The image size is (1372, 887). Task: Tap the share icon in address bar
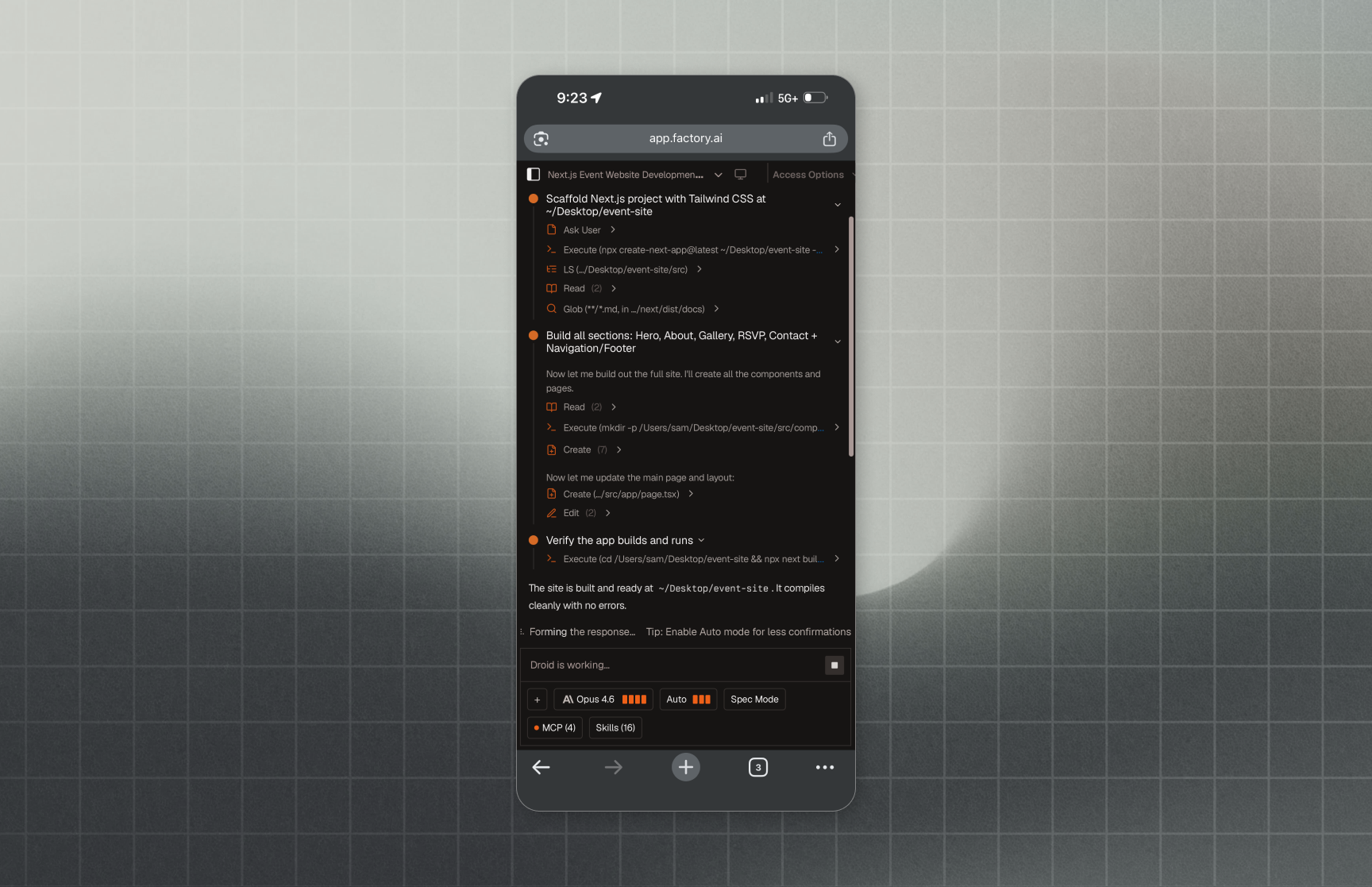(x=829, y=139)
